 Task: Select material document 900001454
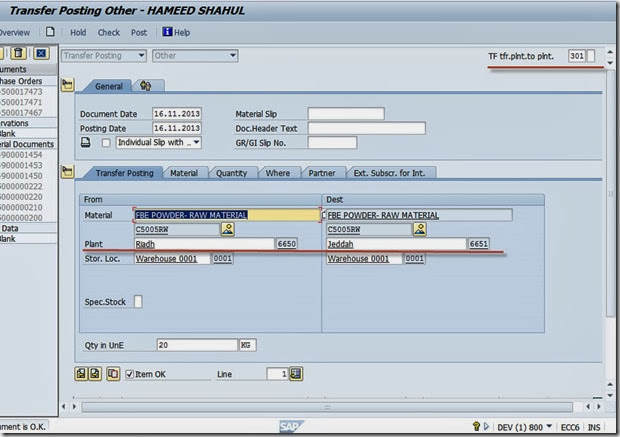tap(21, 155)
